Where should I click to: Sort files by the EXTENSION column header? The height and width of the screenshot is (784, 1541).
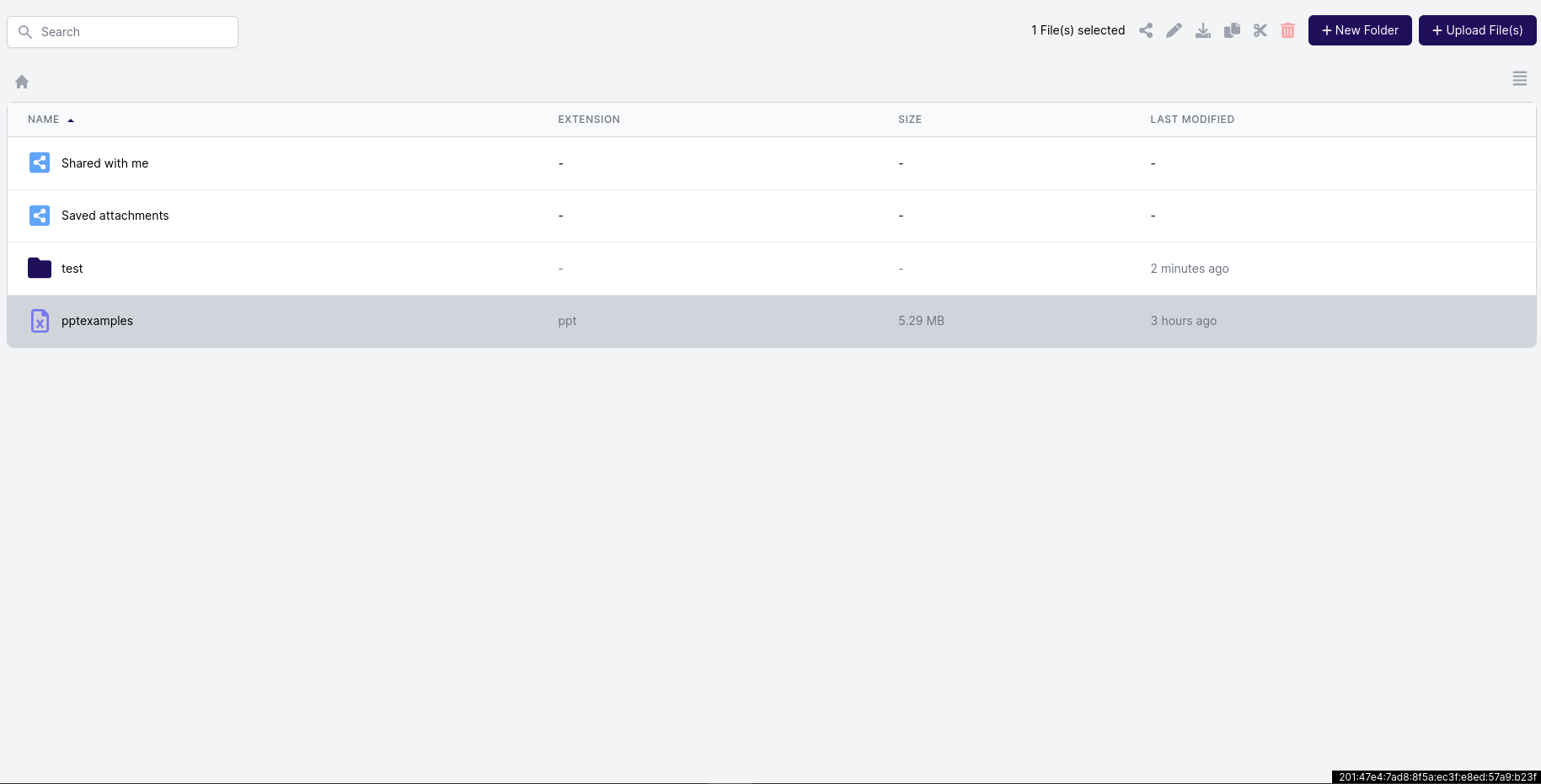[x=589, y=120]
